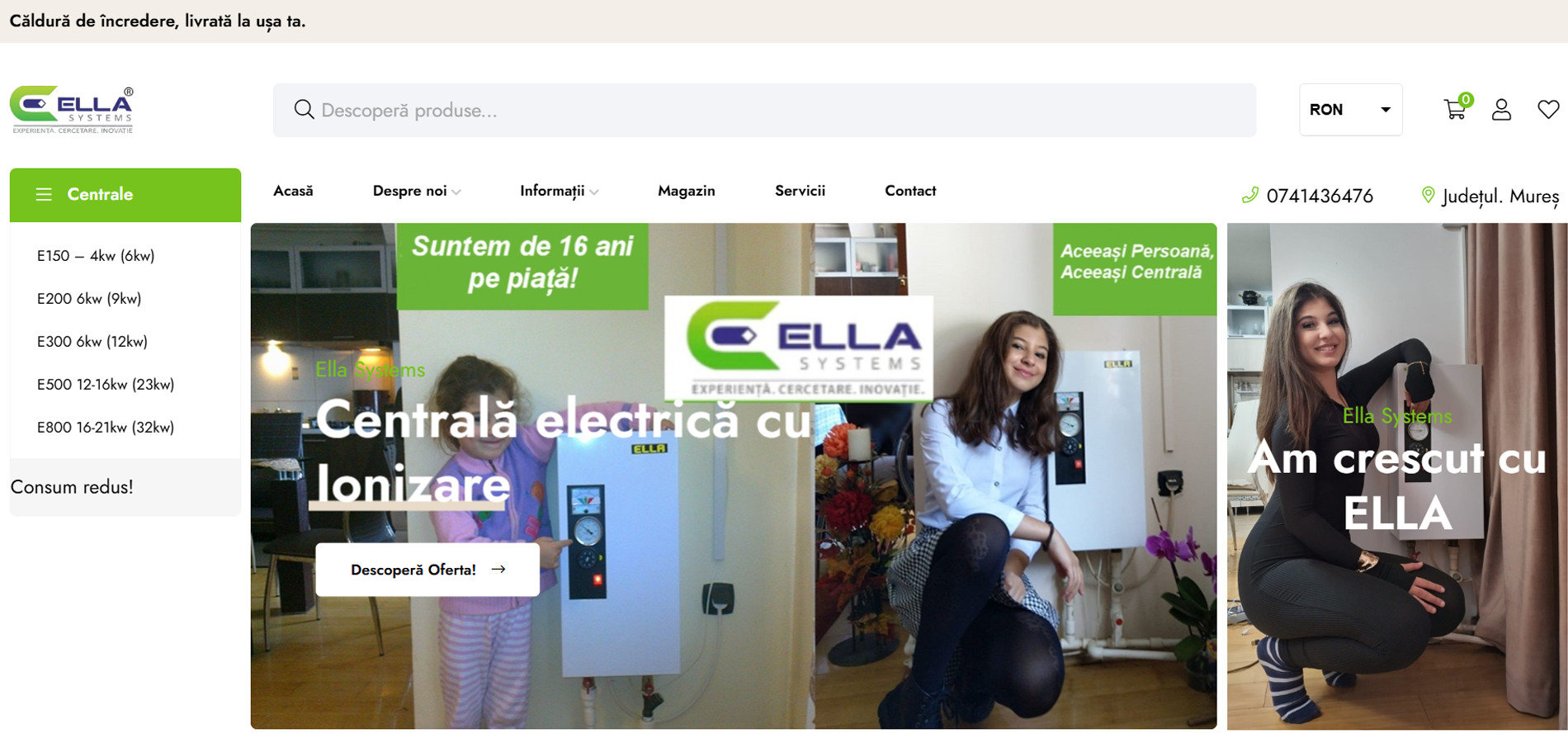Screen dimensions: 1568x743
Task: Open the RON currency dropdown
Action: click(1350, 110)
